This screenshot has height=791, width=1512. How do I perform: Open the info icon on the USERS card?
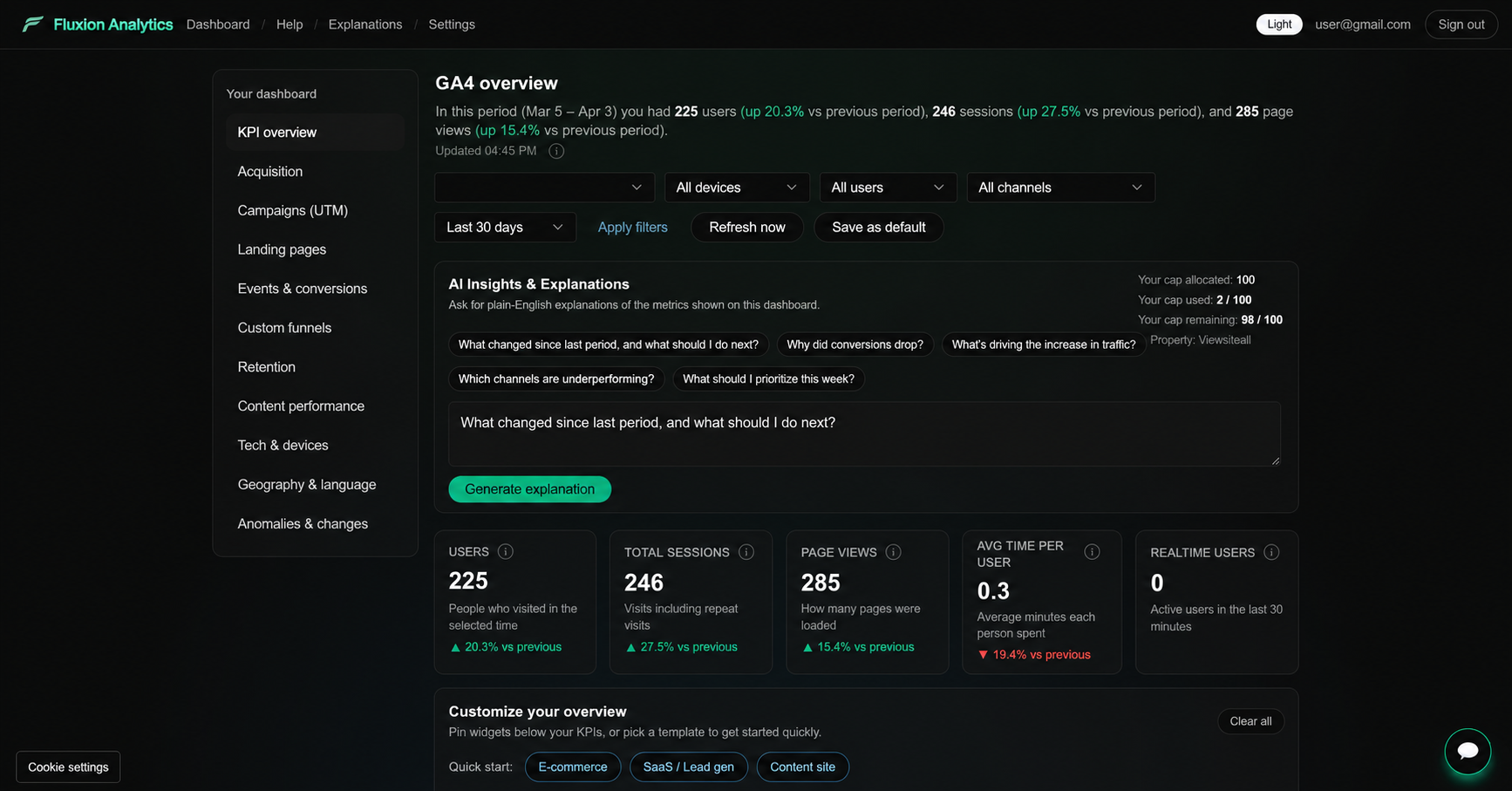coord(506,551)
